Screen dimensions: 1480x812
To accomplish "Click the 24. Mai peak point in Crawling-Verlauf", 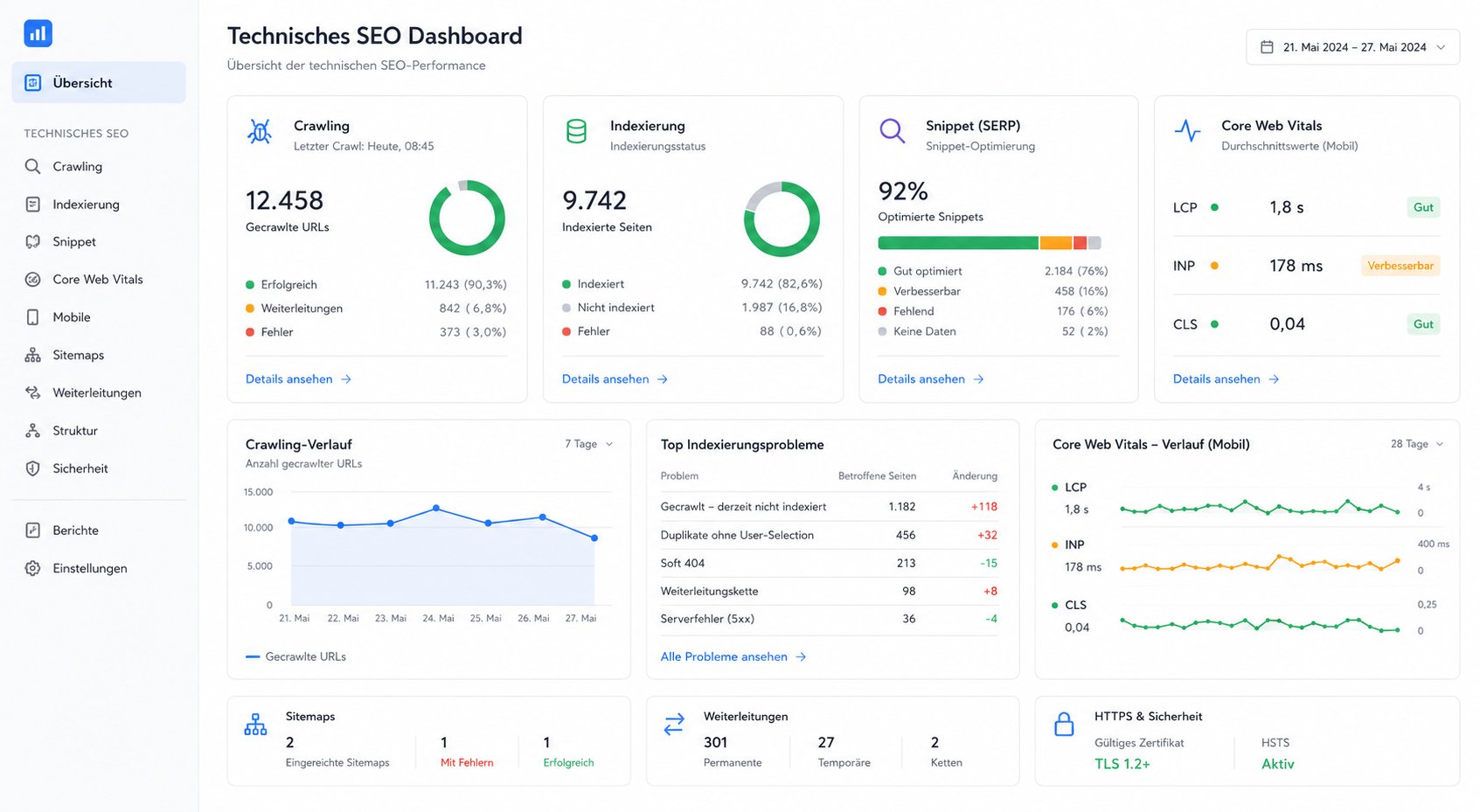I will [x=436, y=508].
